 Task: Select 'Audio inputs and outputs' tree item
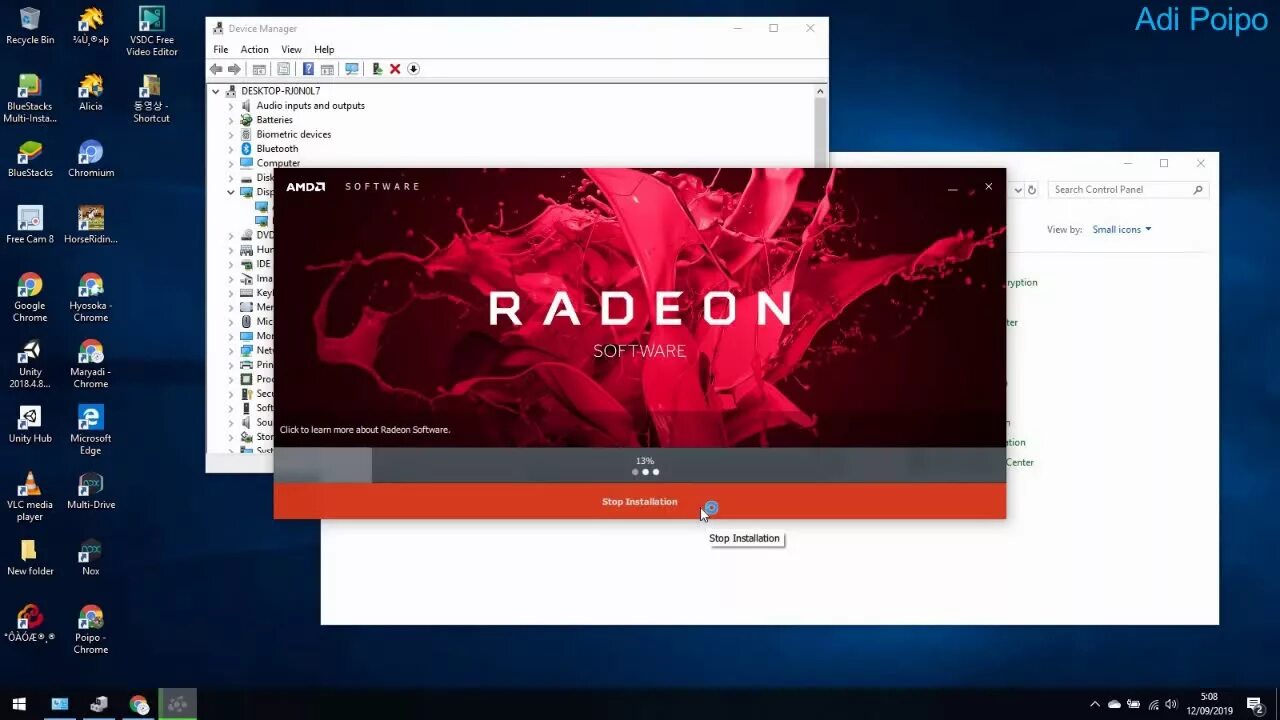click(310, 106)
